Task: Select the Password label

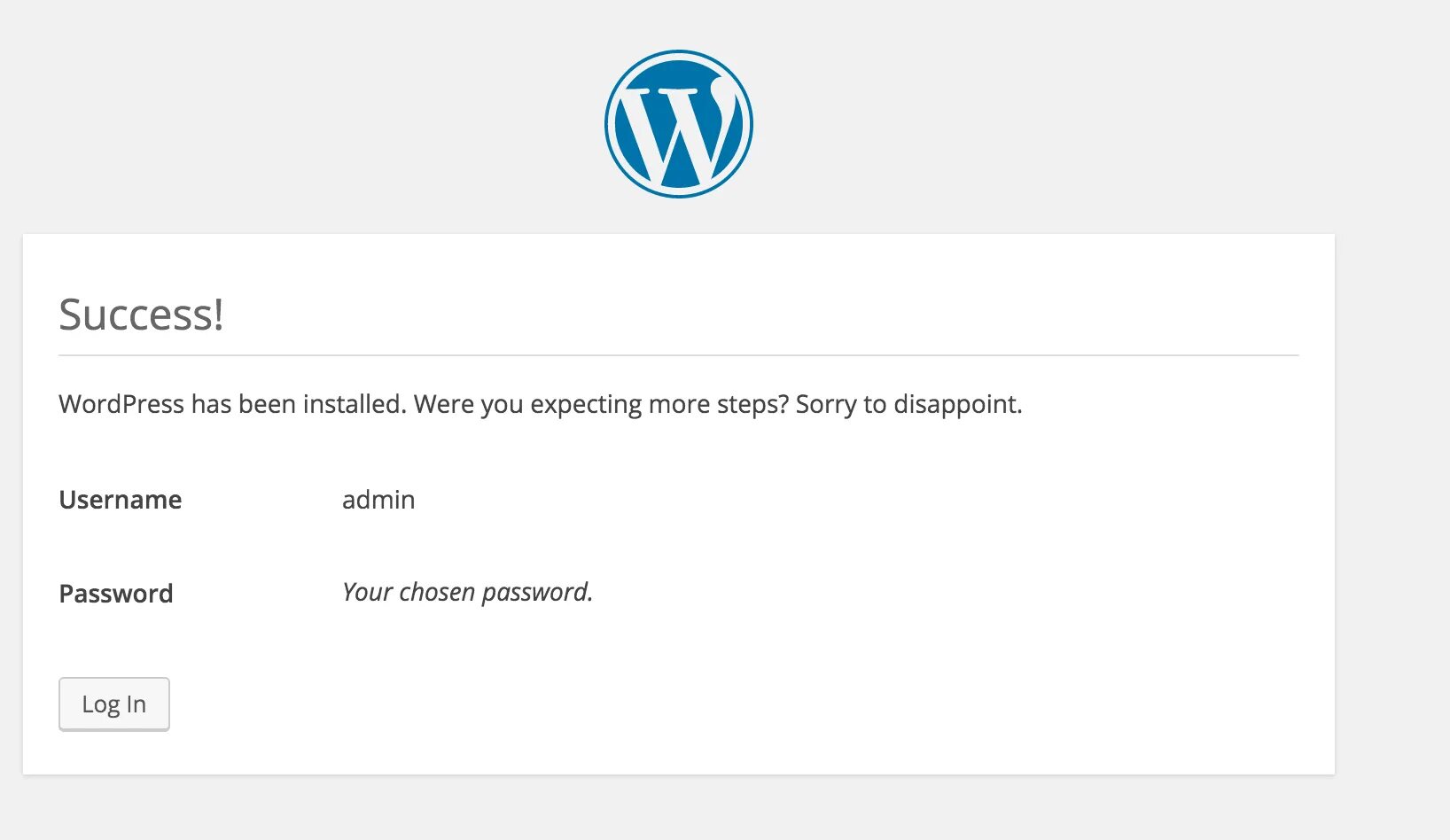Action: click(x=116, y=594)
